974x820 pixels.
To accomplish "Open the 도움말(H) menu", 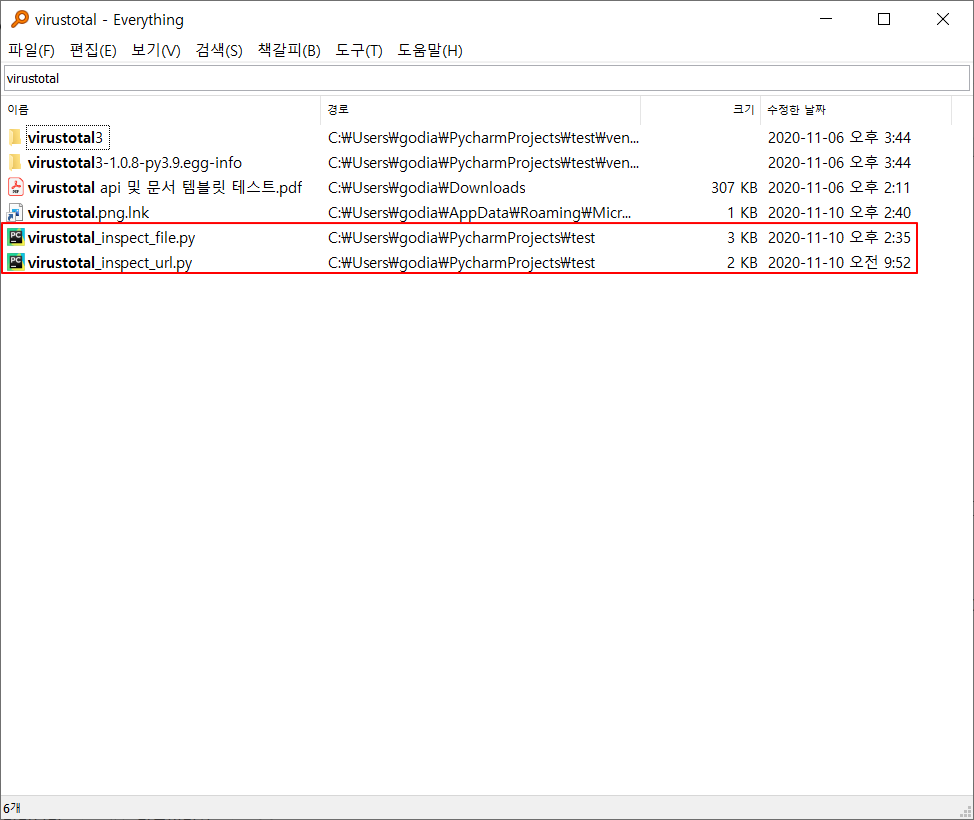I will point(430,50).
